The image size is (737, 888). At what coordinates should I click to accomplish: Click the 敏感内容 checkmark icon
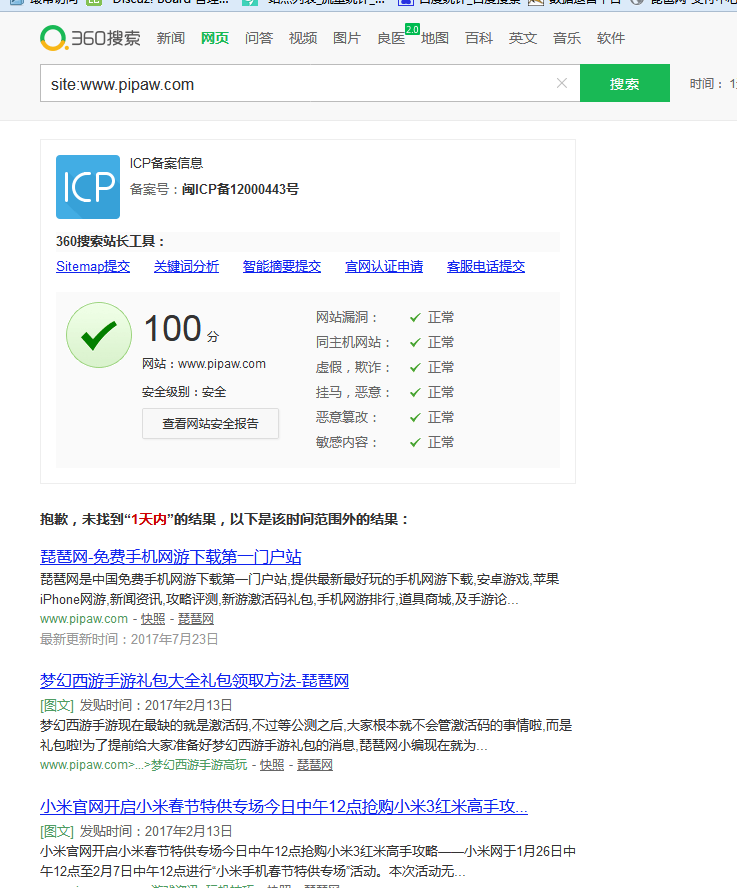[415, 442]
